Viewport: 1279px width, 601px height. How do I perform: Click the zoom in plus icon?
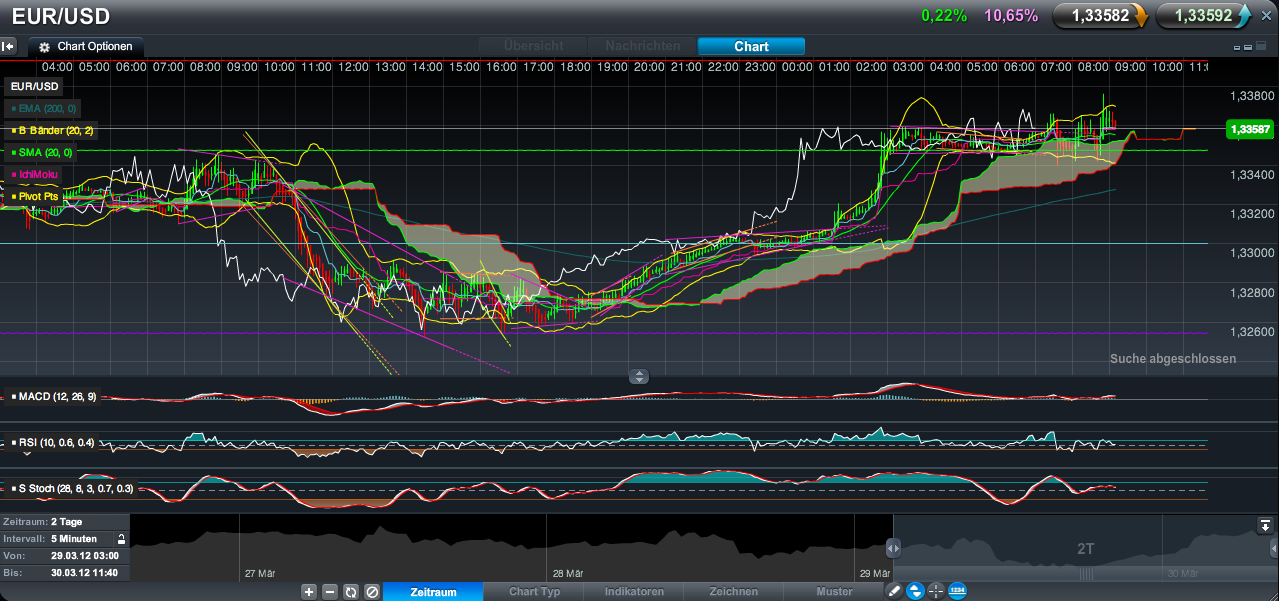(x=309, y=591)
